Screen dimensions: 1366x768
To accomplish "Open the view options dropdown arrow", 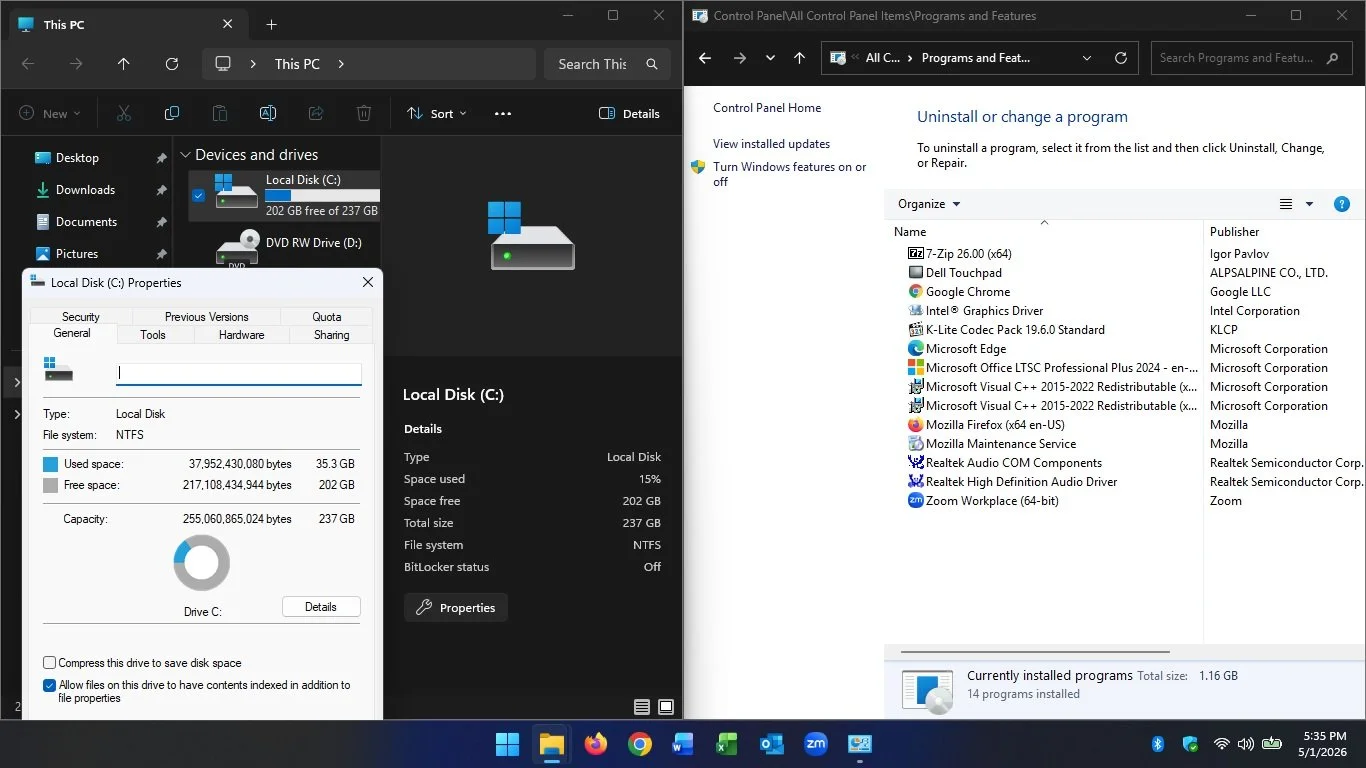I will (x=1309, y=204).
